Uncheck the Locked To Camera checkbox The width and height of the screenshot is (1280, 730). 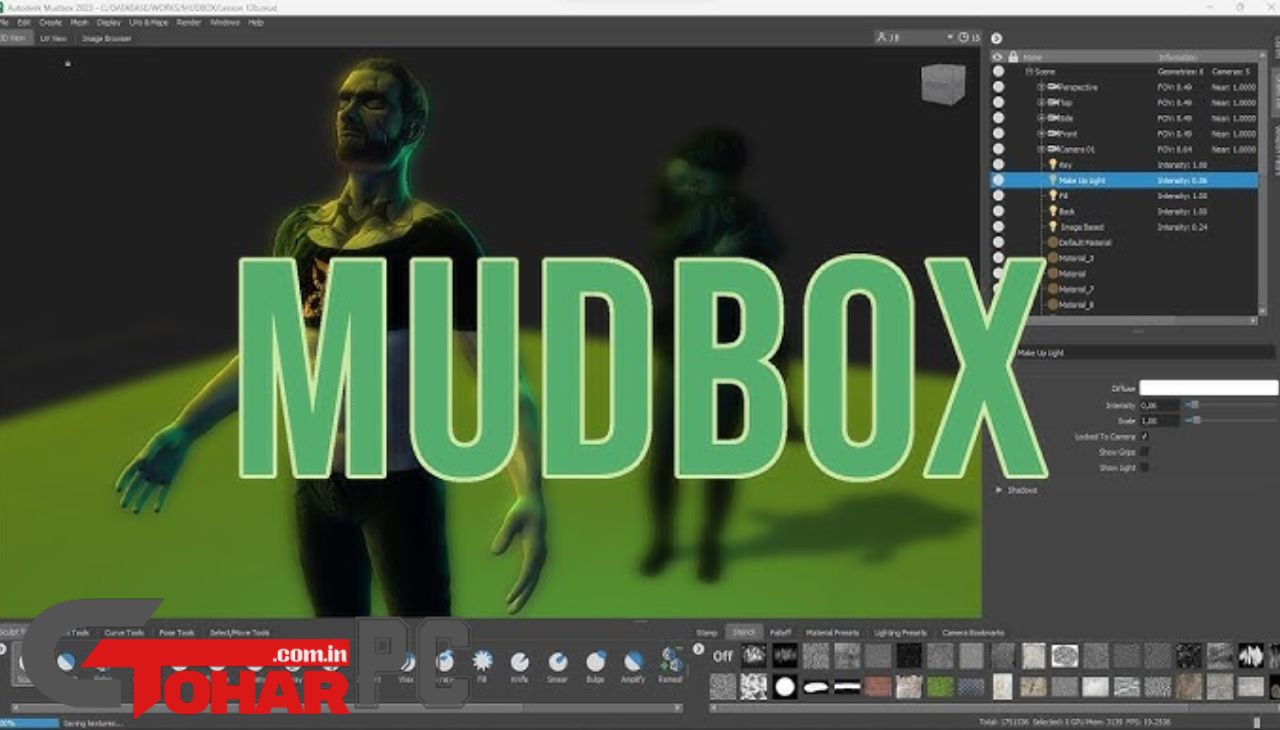(x=1144, y=437)
